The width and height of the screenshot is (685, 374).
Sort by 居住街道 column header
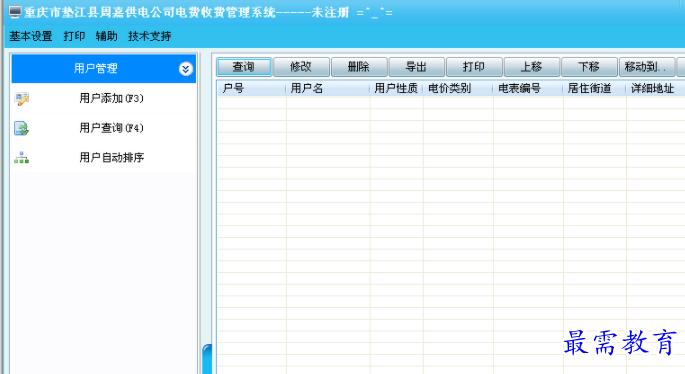[595, 89]
